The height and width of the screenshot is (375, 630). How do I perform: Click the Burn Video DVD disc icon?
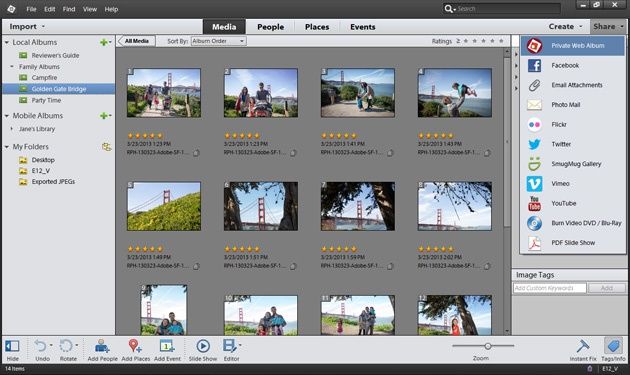click(534, 223)
